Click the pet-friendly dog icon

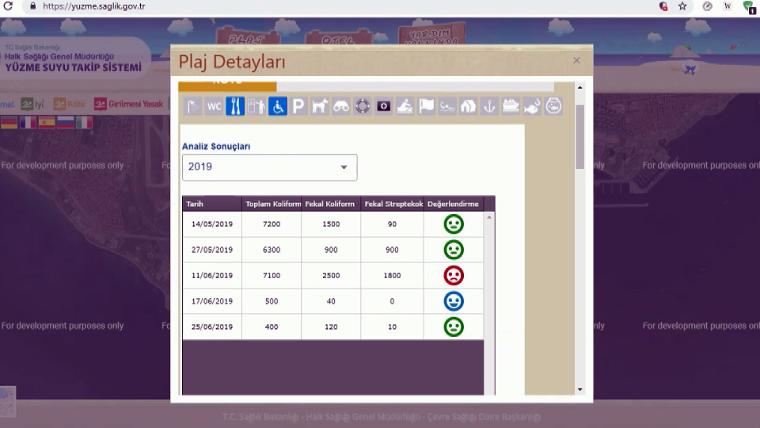[x=320, y=106]
